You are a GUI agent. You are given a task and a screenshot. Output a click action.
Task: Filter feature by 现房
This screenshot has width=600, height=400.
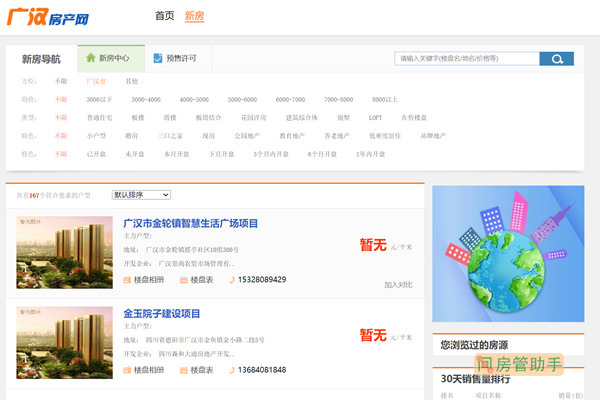pyautogui.click(x=209, y=136)
